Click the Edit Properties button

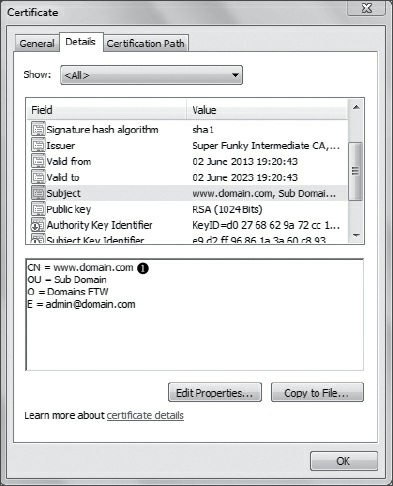point(215,393)
